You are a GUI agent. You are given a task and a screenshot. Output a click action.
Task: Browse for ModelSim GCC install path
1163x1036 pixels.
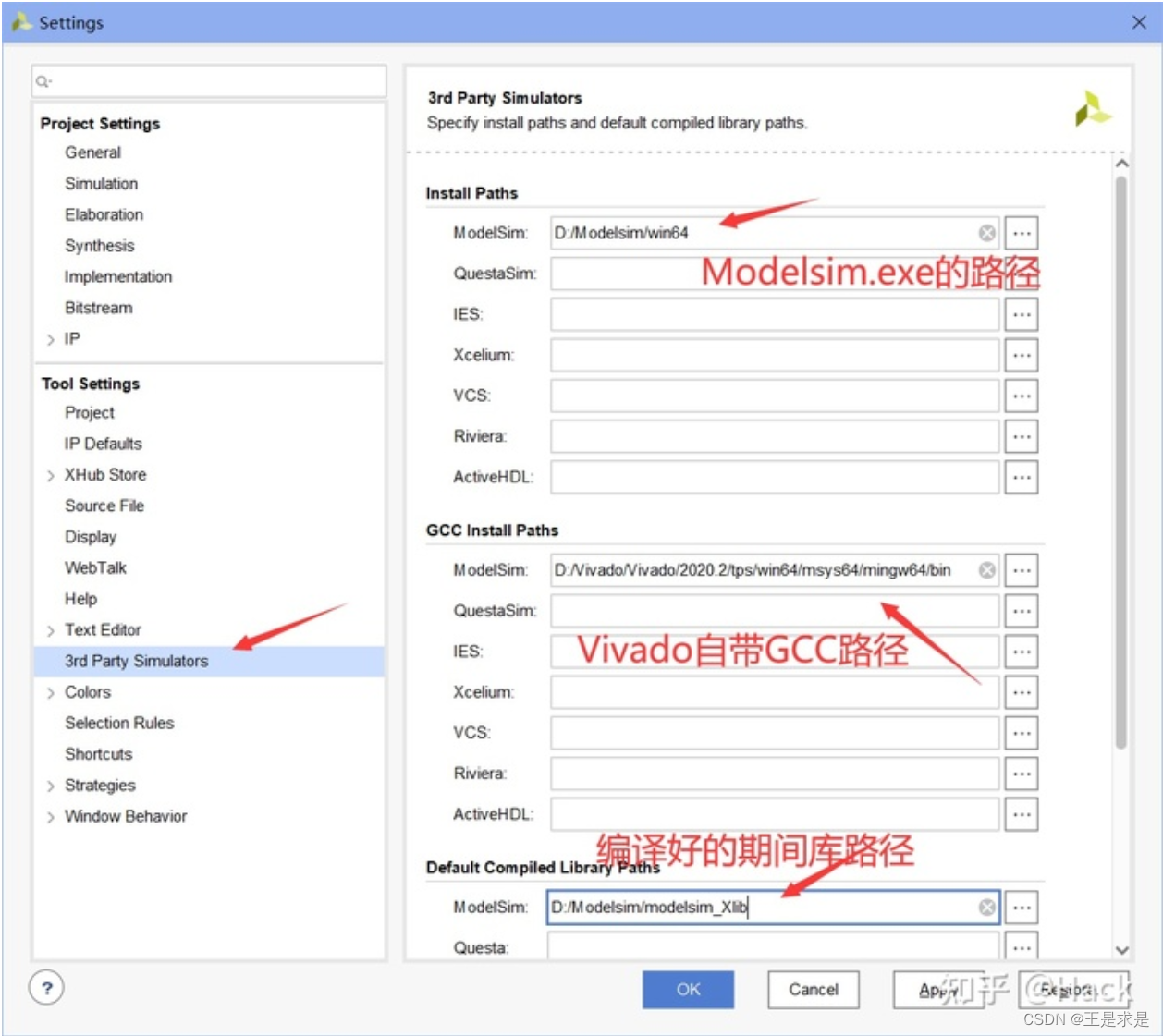(x=1022, y=570)
